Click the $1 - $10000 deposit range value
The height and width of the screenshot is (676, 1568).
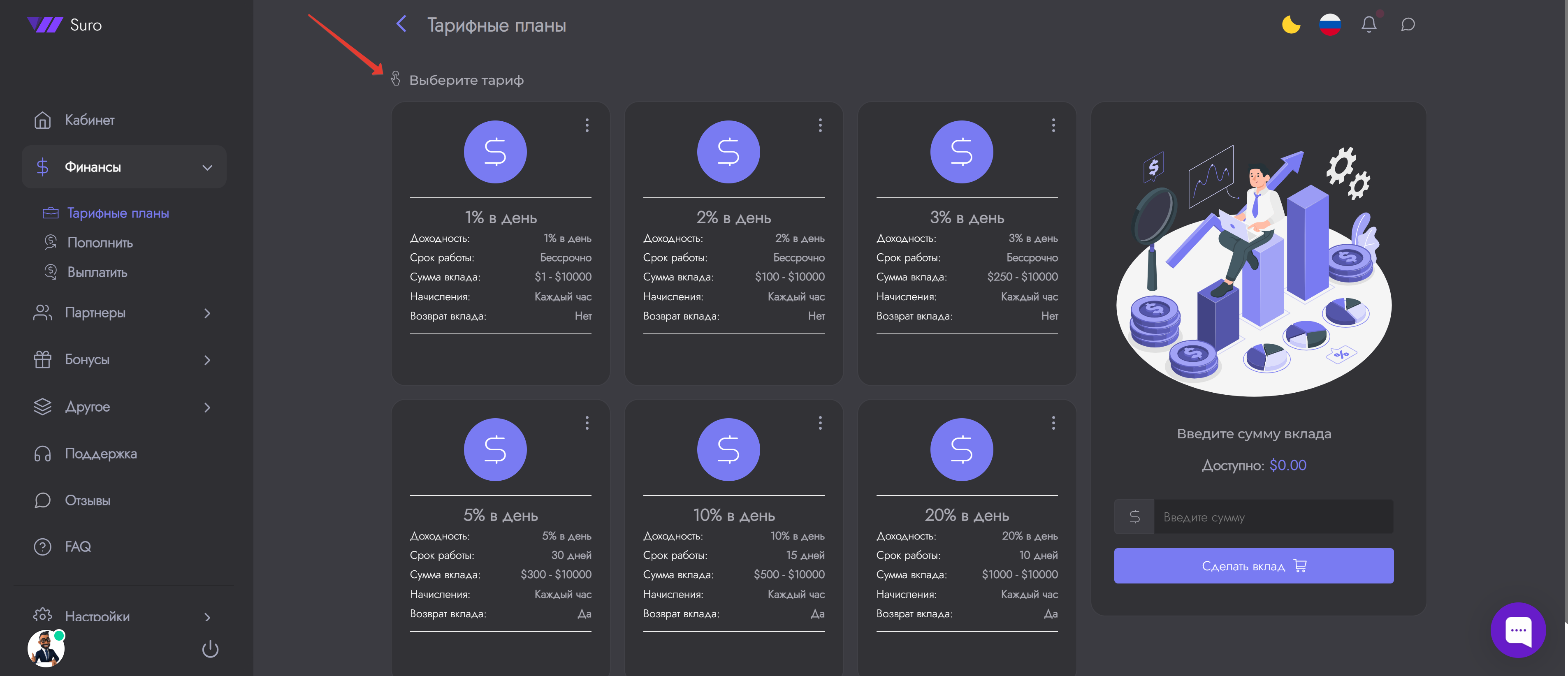click(562, 277)
